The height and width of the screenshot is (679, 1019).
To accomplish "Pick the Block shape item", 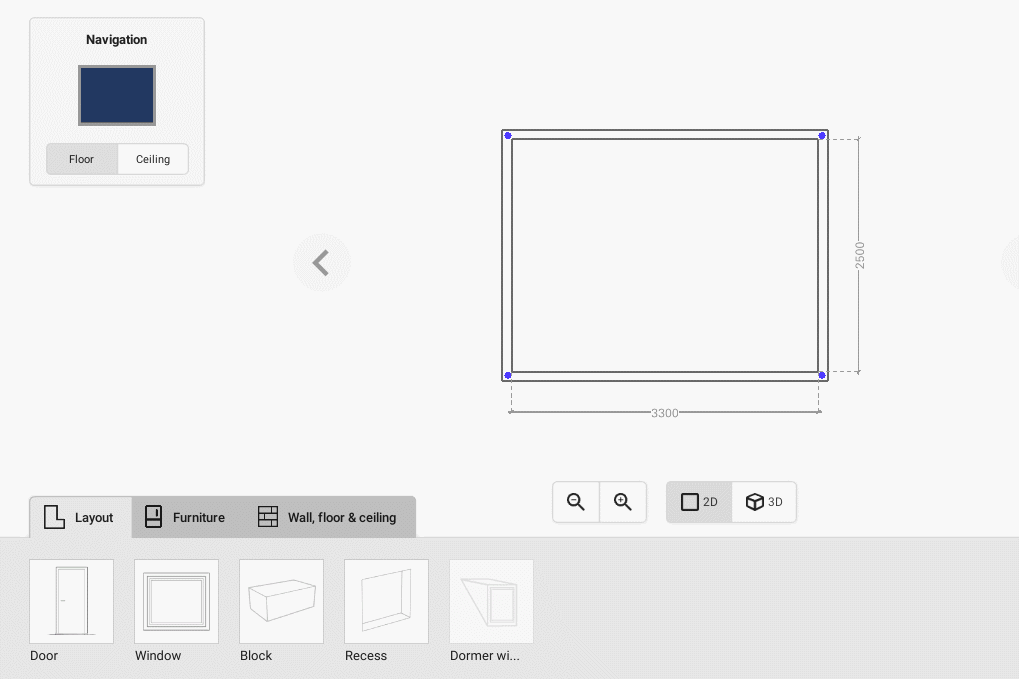I will [281, 601].
